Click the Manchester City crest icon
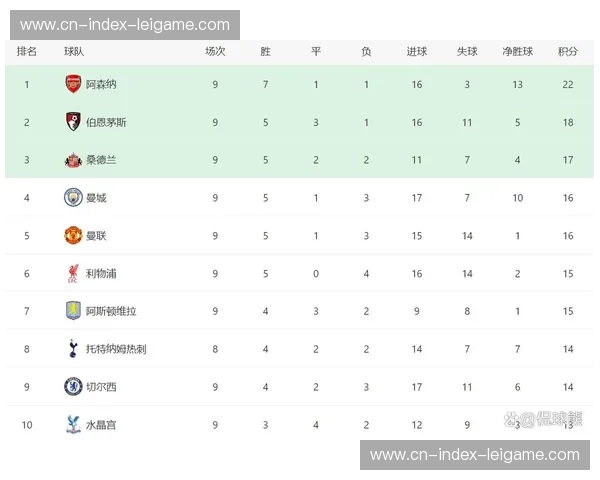600x480 pixels. coord(73,198)
